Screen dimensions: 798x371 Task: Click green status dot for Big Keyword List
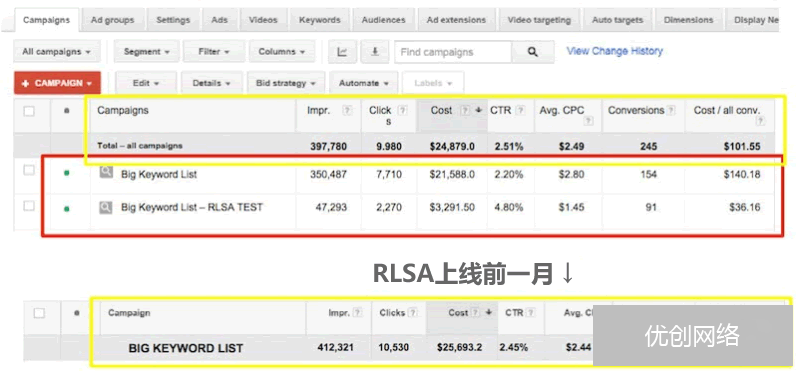[67, 174]
